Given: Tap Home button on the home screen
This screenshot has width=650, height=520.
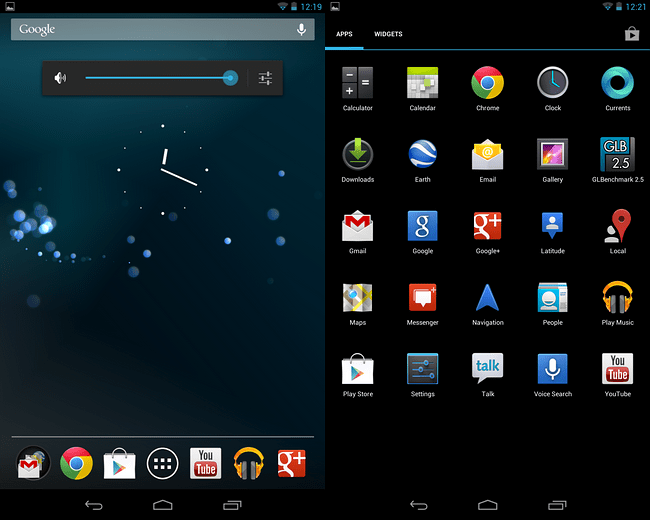Looking at the screenshot, I should click(162, 505).
